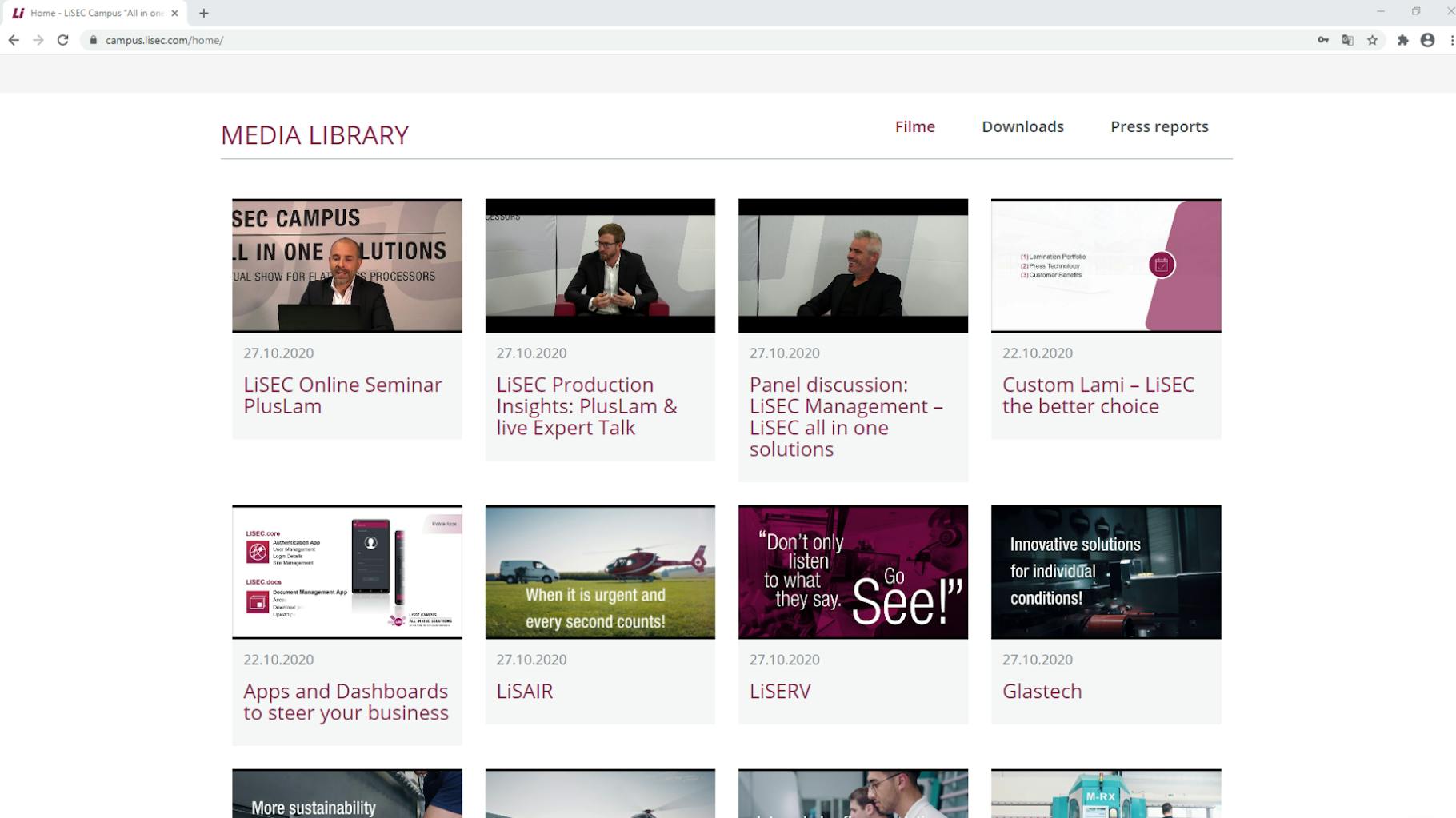Open the LiSAIR title link
Image resolution: width=1456 pixels, height=818 pixels.
pos(525,691)
